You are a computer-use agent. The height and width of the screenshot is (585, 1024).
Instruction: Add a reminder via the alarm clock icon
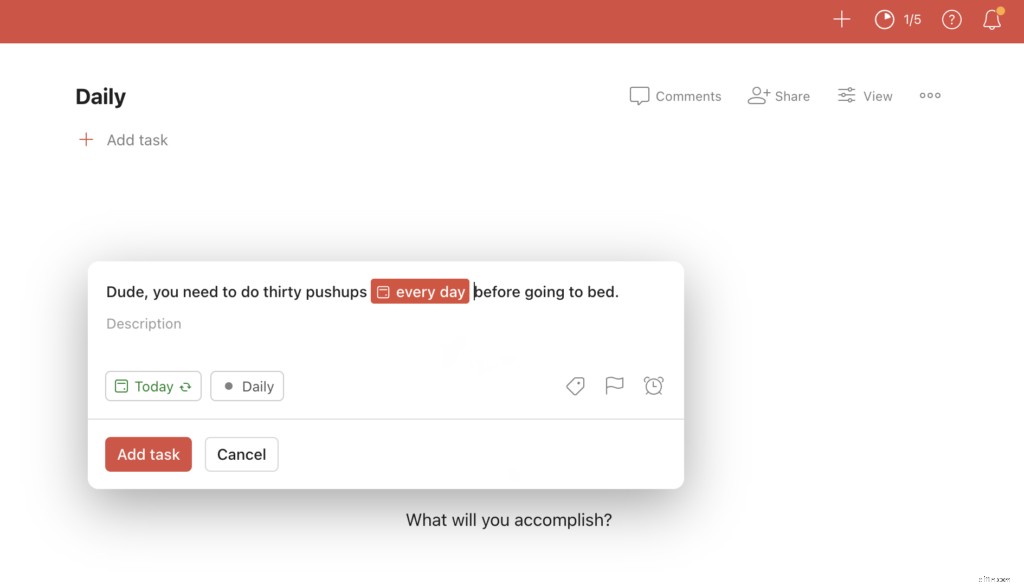tap(654, 386)
